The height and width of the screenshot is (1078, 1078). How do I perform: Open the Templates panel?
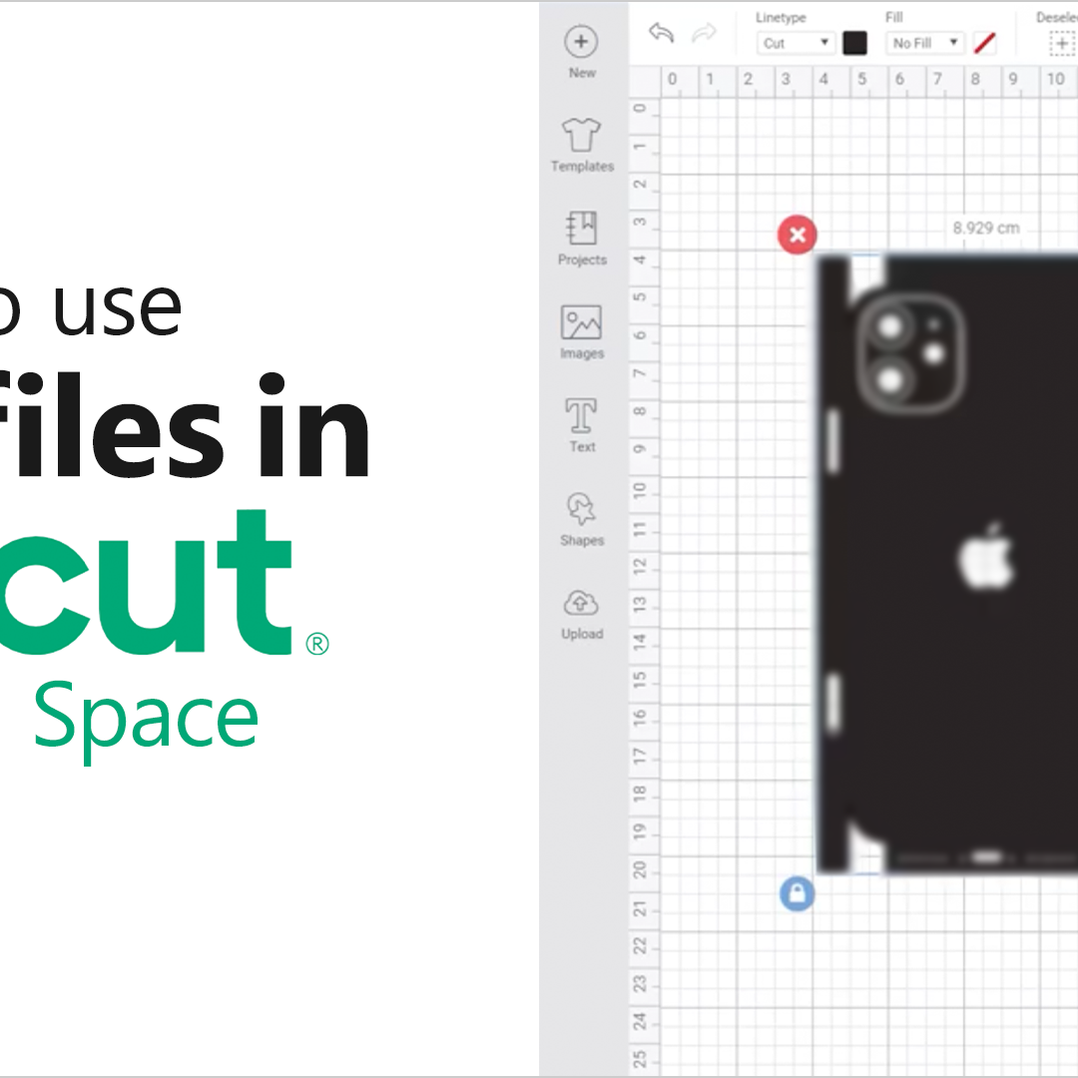[x=581, y=134]
